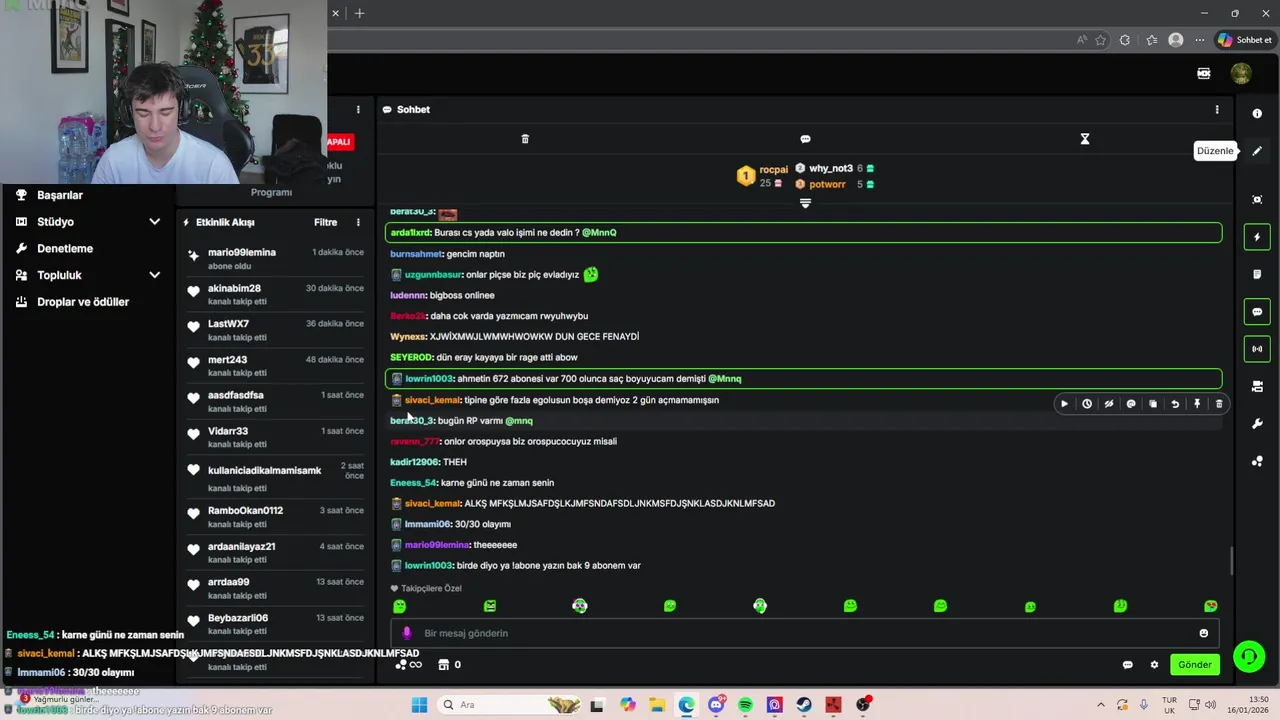Click why_not3 leaderboard entry

835,169
